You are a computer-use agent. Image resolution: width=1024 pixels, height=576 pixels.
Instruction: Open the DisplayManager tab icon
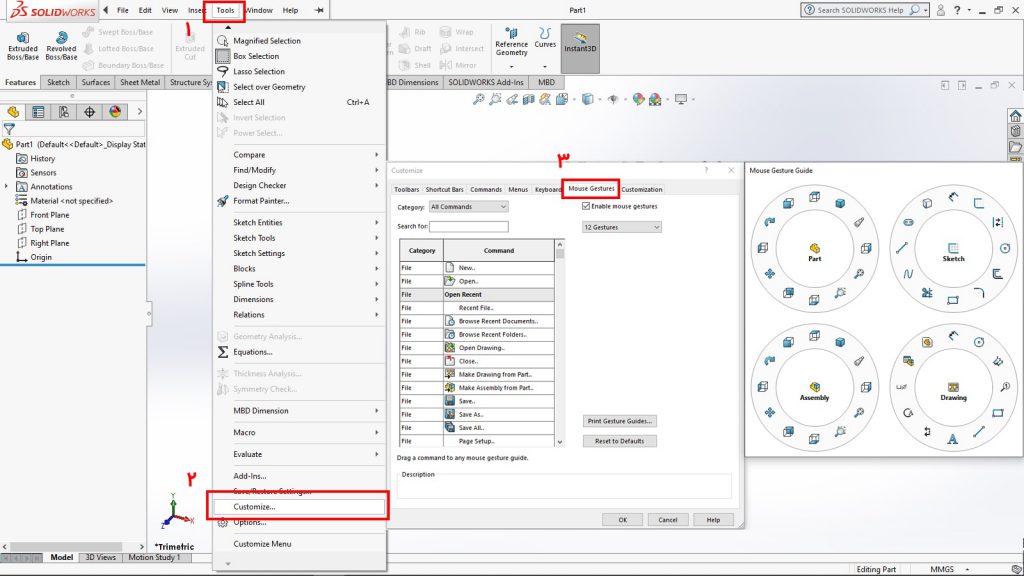(x=115, y=112)
